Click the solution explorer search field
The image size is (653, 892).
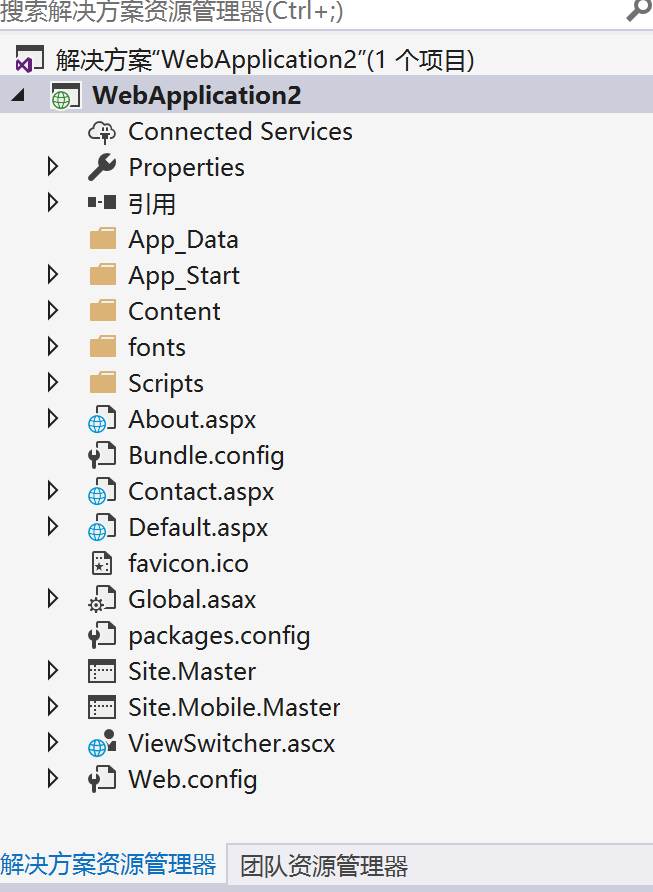(300, 11)
